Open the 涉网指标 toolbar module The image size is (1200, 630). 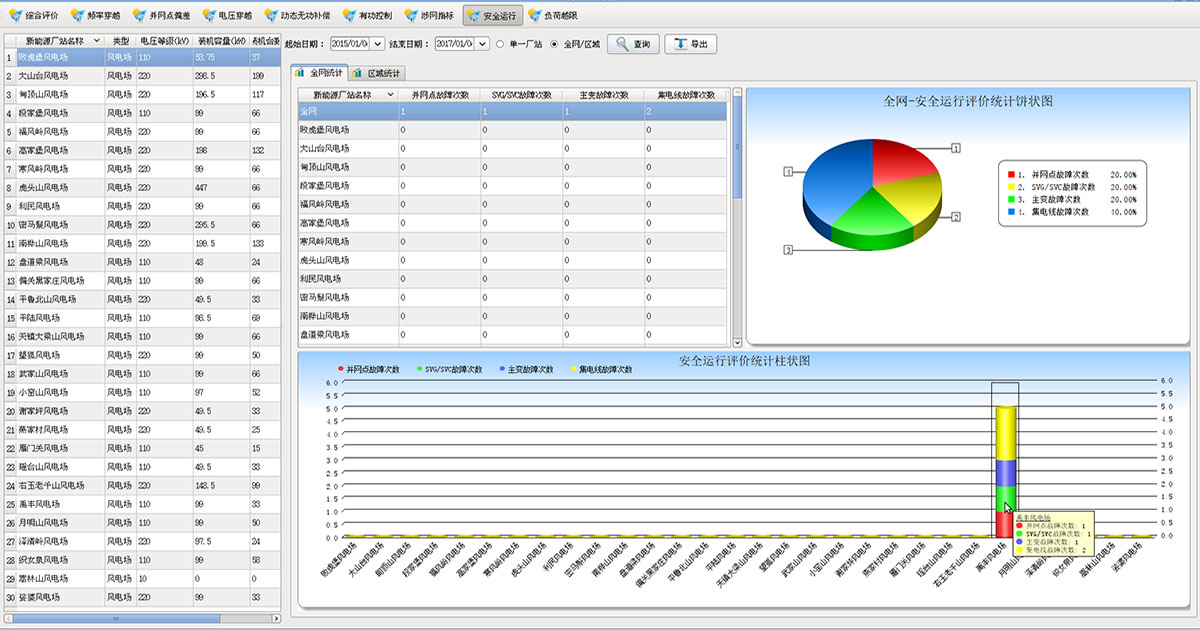[431, 16]
